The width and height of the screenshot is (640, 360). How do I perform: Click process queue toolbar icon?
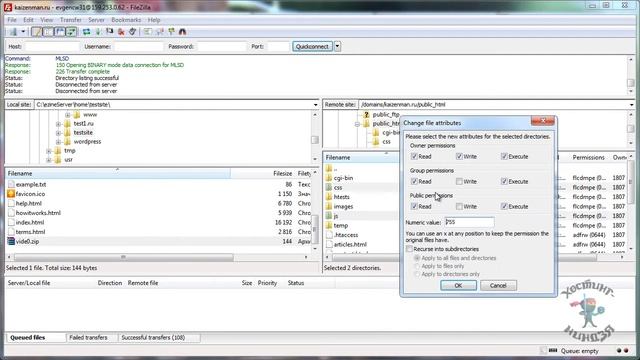tap(98, 32)
